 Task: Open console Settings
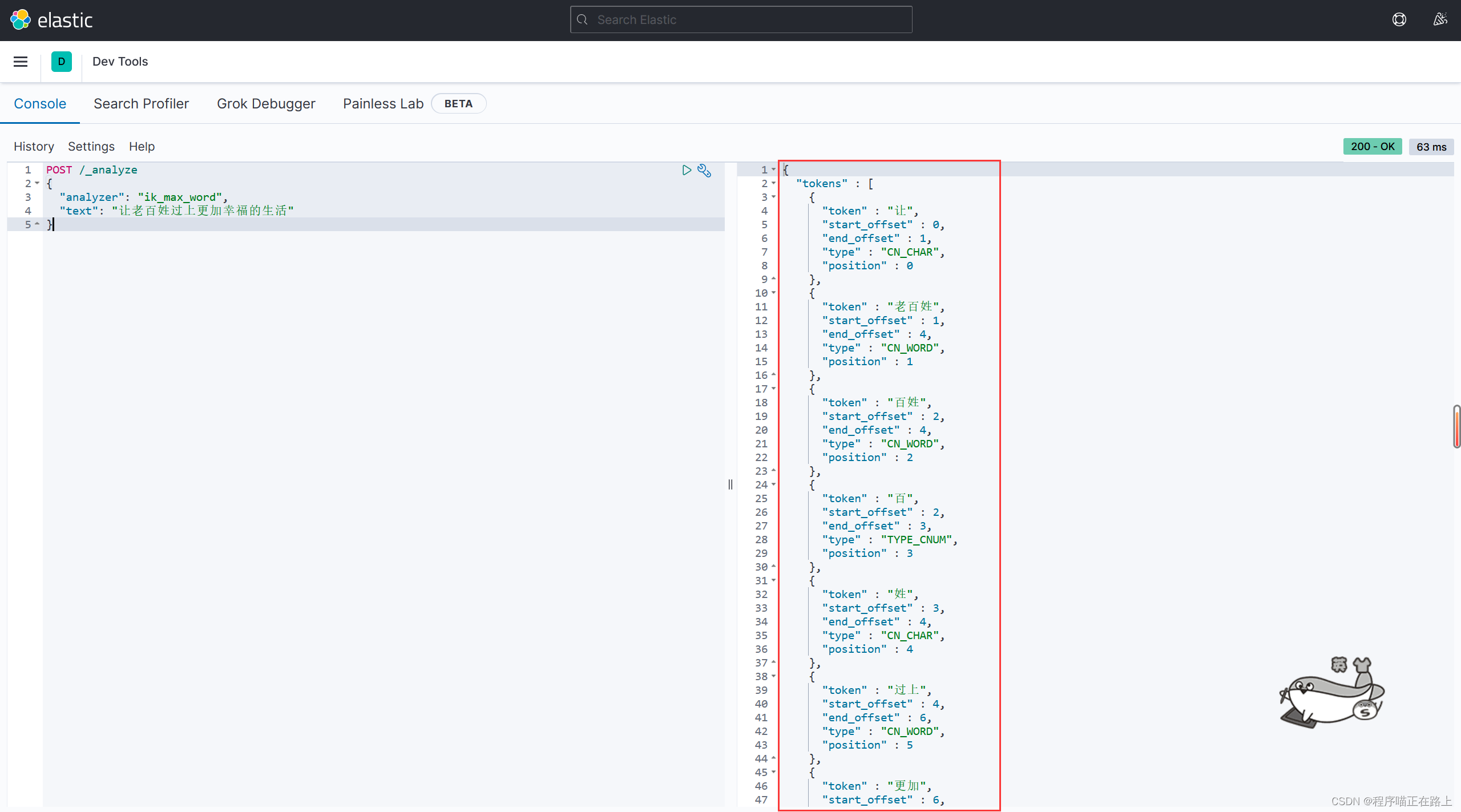[x=91, y=147]
